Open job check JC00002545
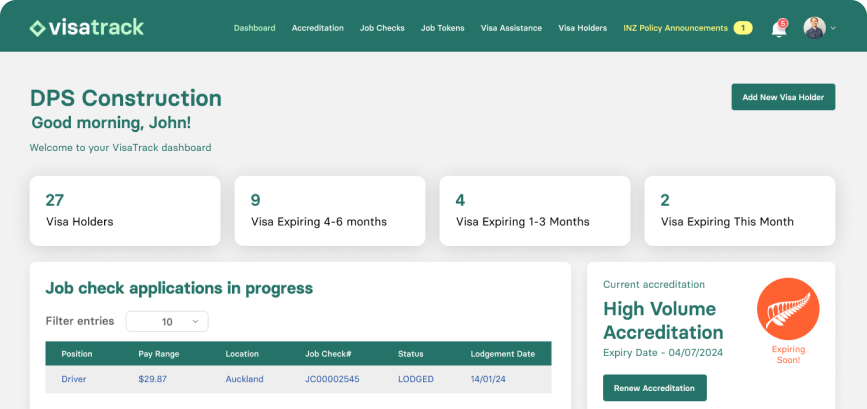The height and width of the screenshot is (409, 867). [332, 379]
